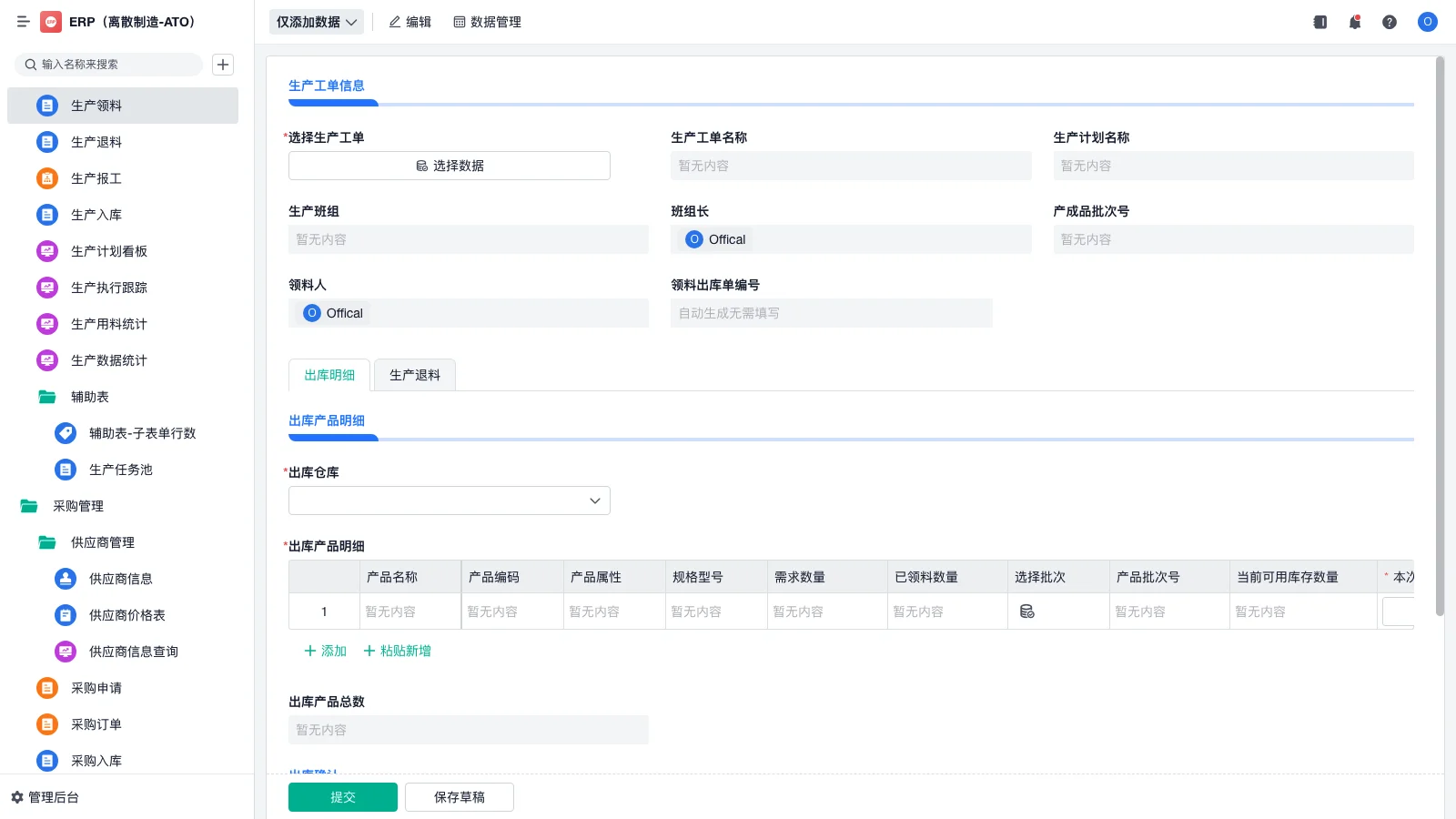Screen dimensions: 1456x819
Task: Click the plus icon next to search
Action: (x=223, y=65)
